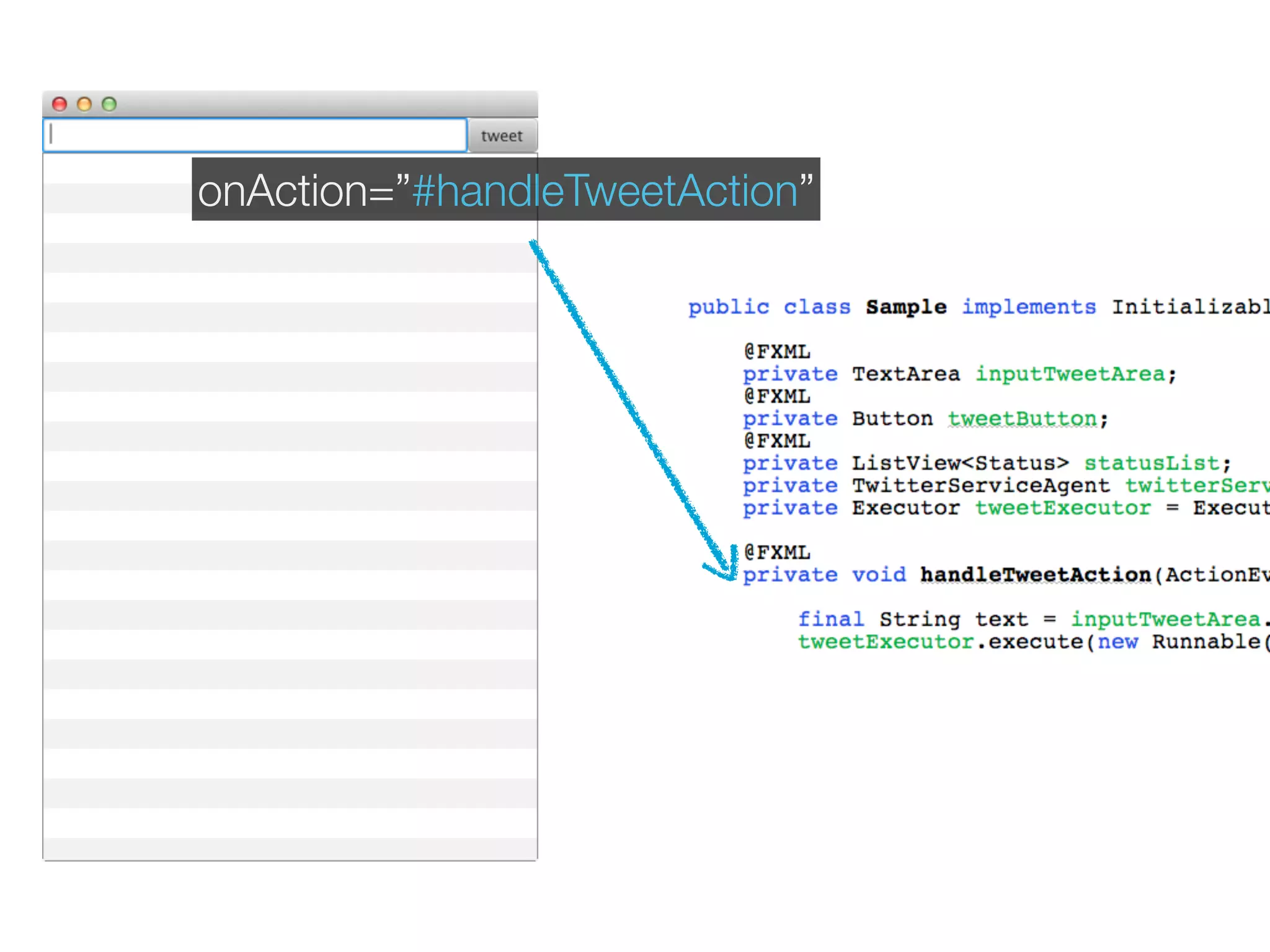This screenshot has width=1270, height=952.
Task: Click the tweet button
Action: (x=502, y=136)
